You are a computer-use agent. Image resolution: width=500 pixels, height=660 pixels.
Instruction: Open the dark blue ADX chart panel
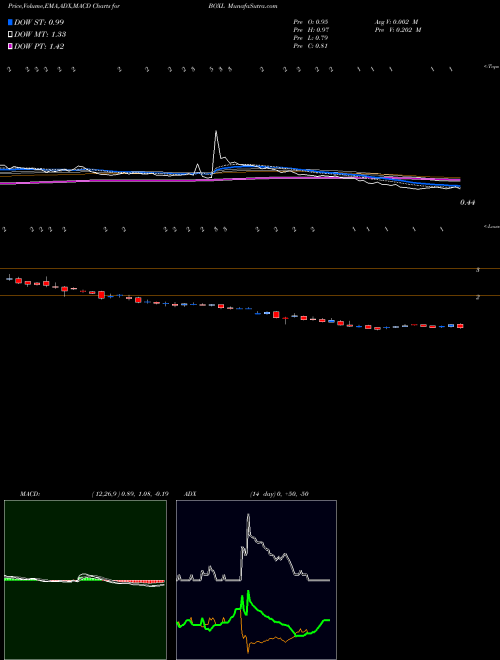coord(256,580)
